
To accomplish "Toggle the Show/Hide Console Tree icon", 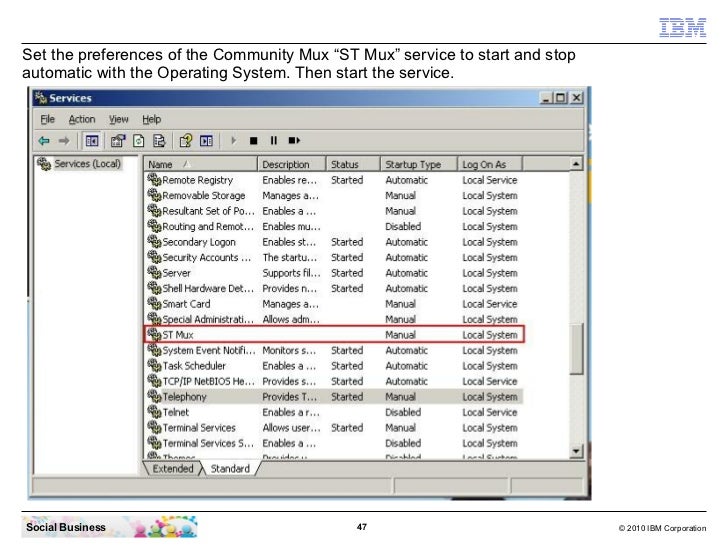I will (92, 140).
